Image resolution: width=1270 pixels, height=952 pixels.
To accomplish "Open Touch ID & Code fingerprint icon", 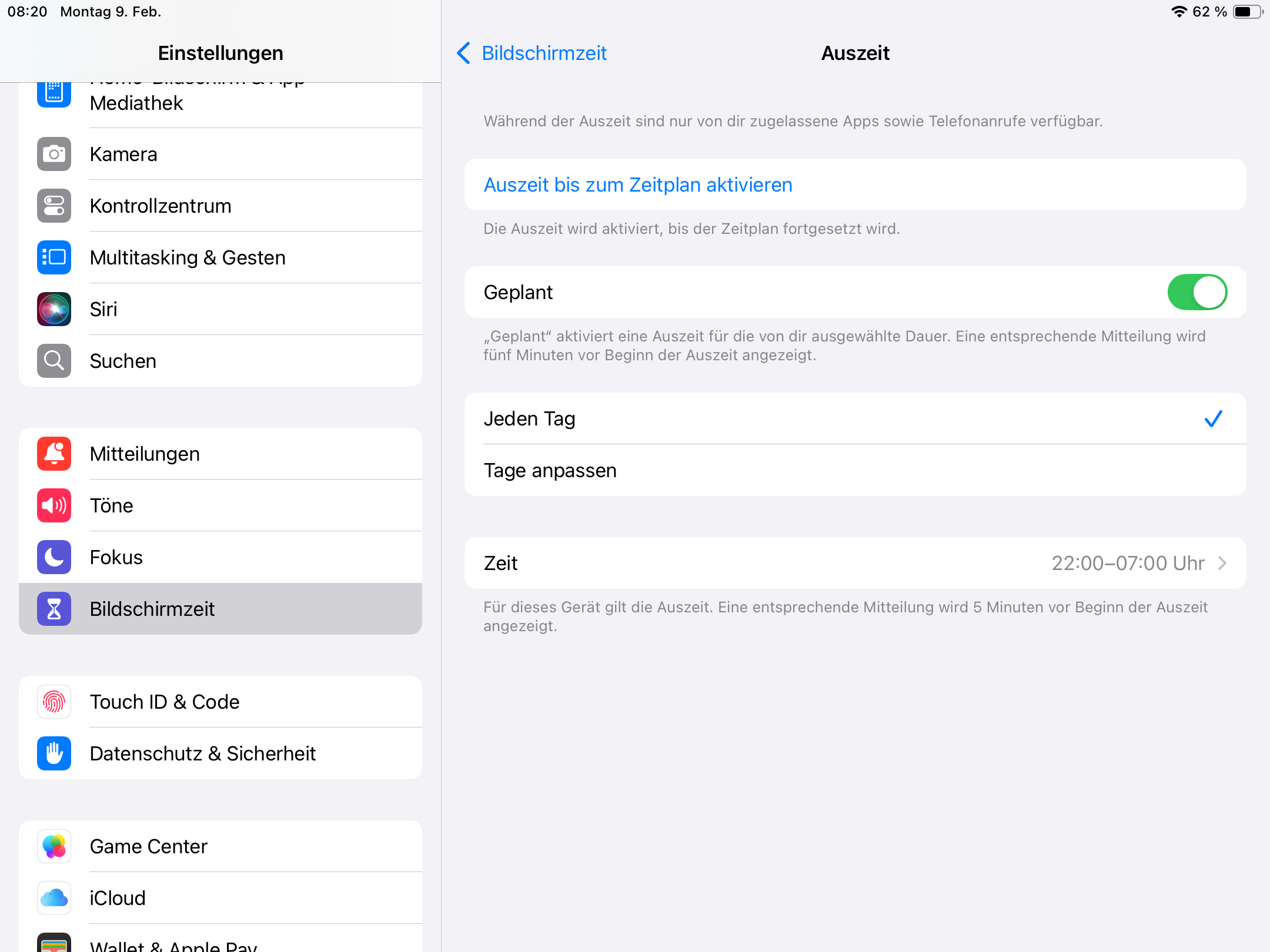I will (x=54, y=702).
